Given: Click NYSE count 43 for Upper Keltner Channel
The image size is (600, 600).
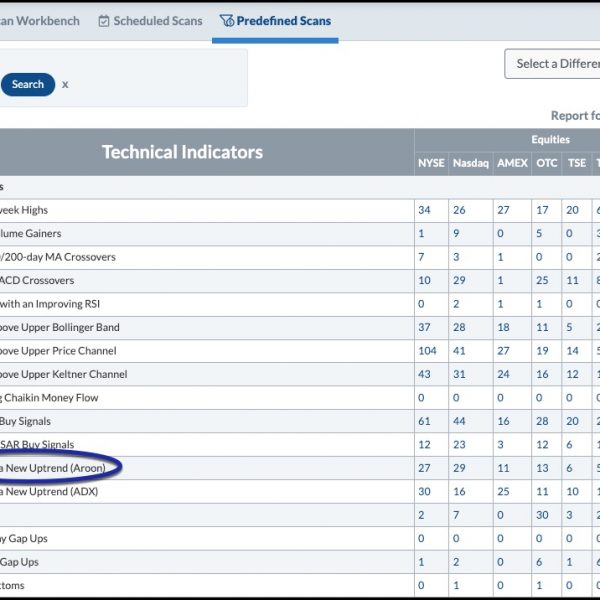Looking at the screenshot, I should point(424,374).
